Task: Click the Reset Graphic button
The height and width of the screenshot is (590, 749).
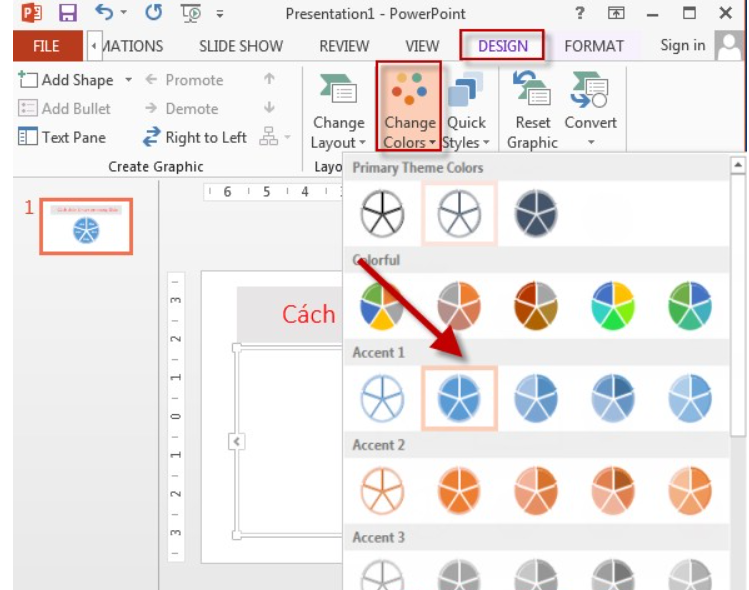Action: tap(532, 110)
